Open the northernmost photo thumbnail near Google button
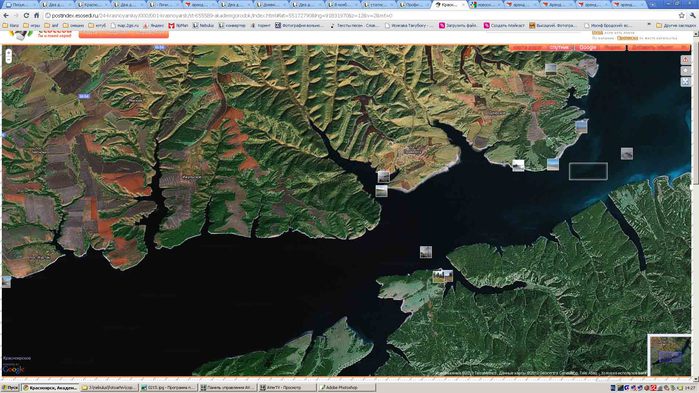This screenshot has width=699, height=393. pyautogui.click(x=551, y=69)
